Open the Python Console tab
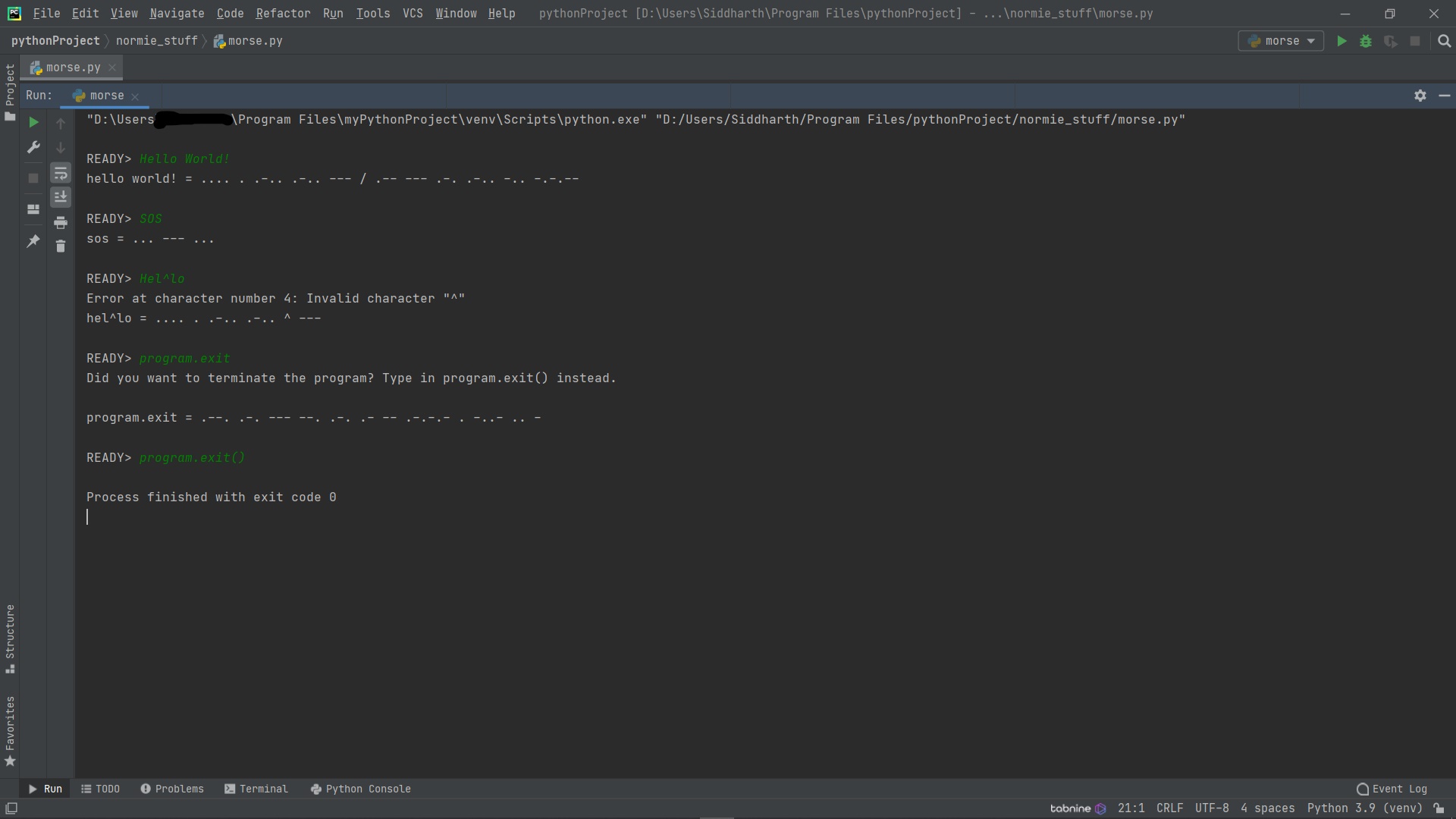Screen dimensions: 1456x819 coord(361,789)
